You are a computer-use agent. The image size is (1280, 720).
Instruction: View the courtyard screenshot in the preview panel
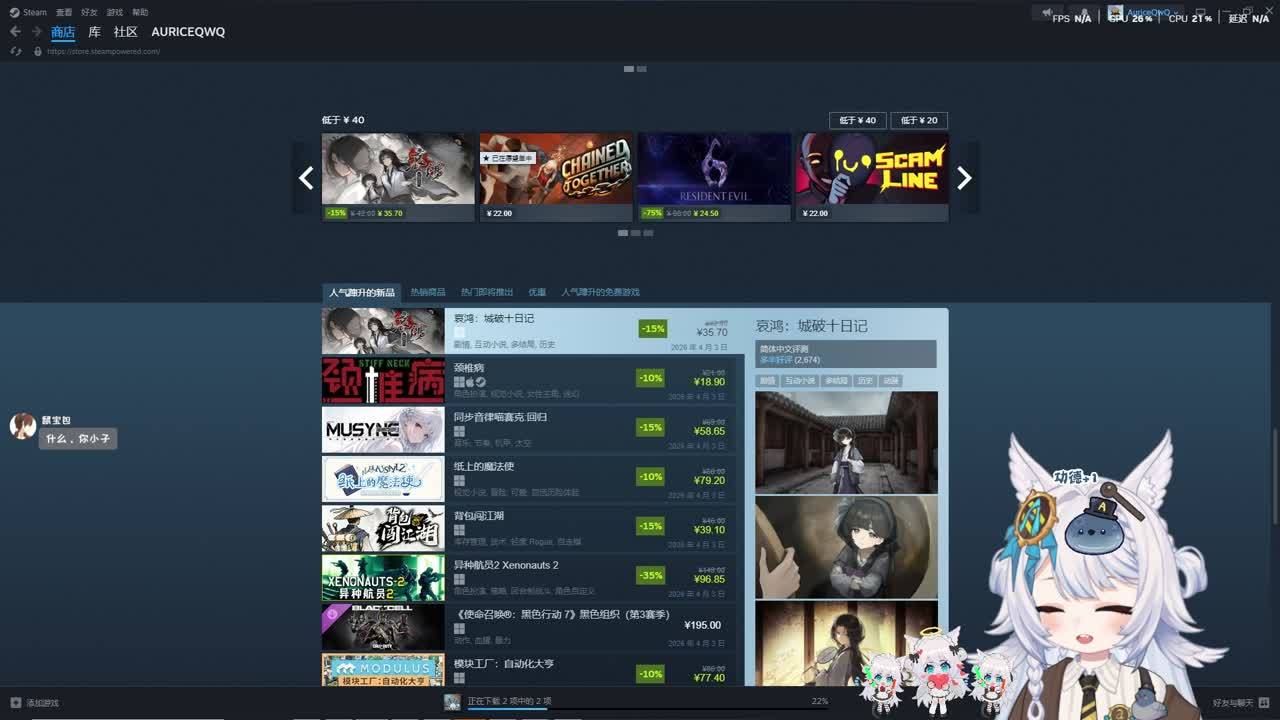tap(847, 442)
